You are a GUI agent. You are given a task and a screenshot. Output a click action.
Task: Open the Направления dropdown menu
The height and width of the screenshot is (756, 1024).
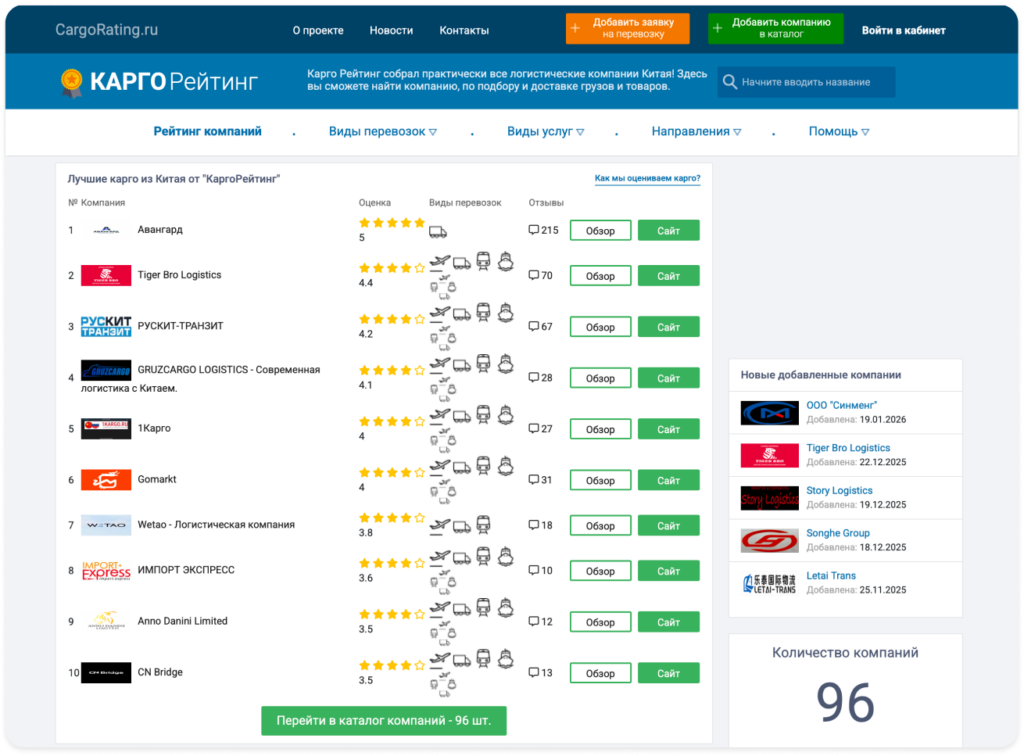tap(696, 132)
